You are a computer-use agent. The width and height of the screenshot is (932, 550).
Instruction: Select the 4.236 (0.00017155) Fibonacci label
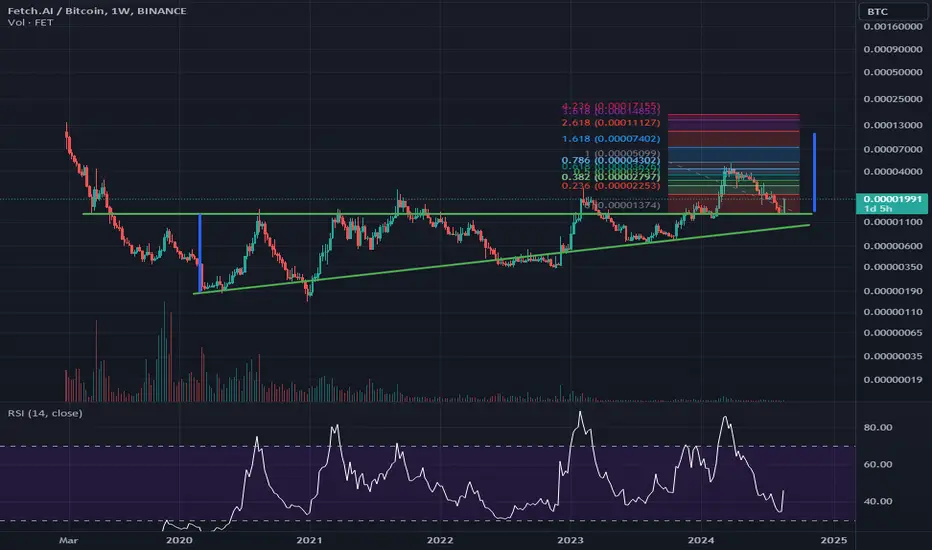pyautogui.click(x=610, y=106)
